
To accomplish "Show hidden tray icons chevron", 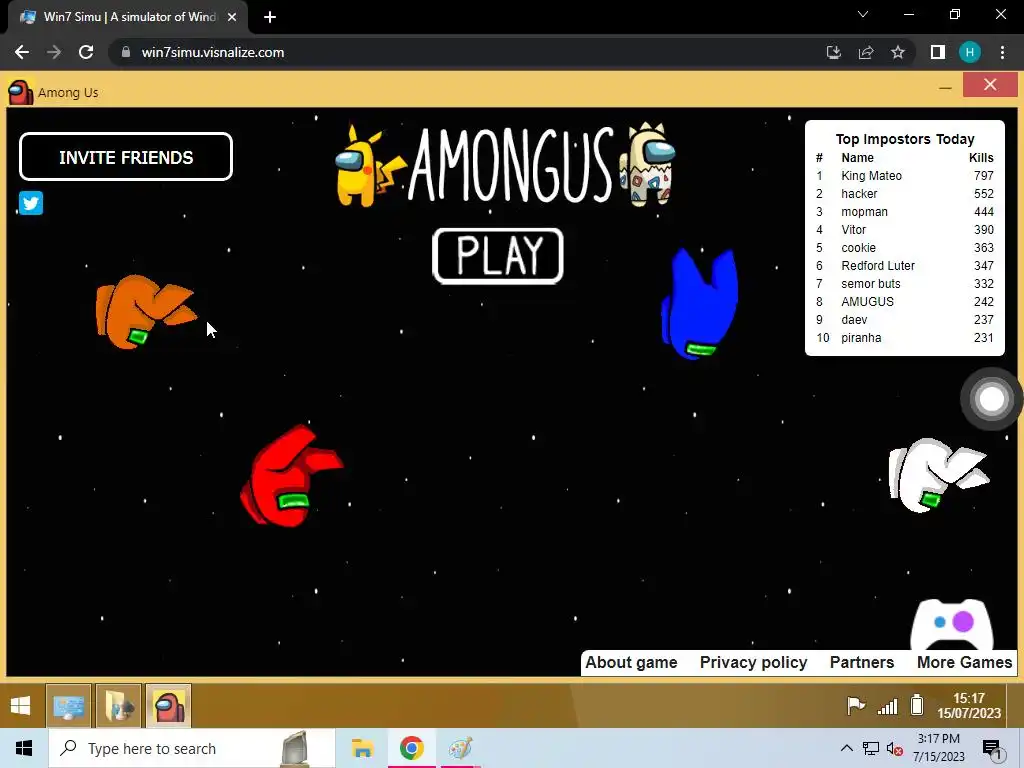I will pos(846,748).
